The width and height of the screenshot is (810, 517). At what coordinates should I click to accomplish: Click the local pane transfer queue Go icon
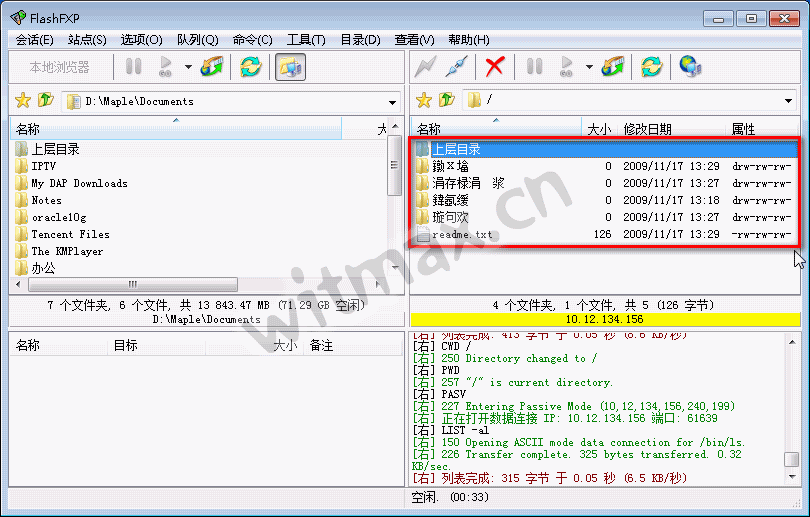coord(165,67)
